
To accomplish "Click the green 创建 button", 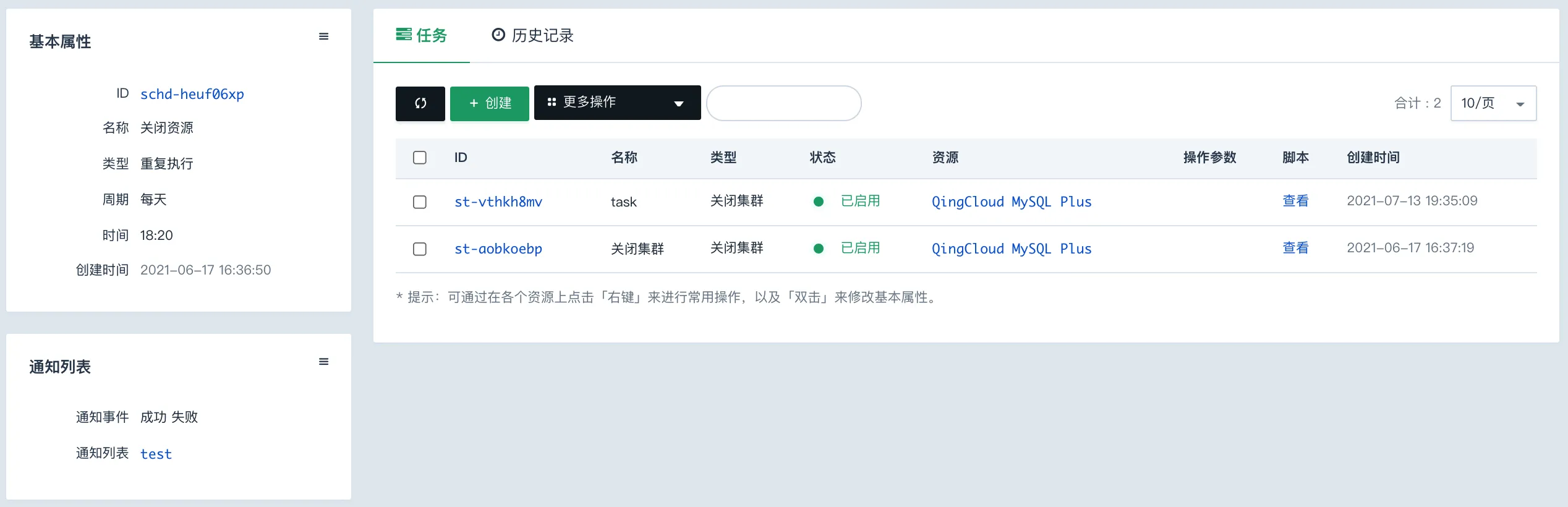I will [x=490, y=103].
